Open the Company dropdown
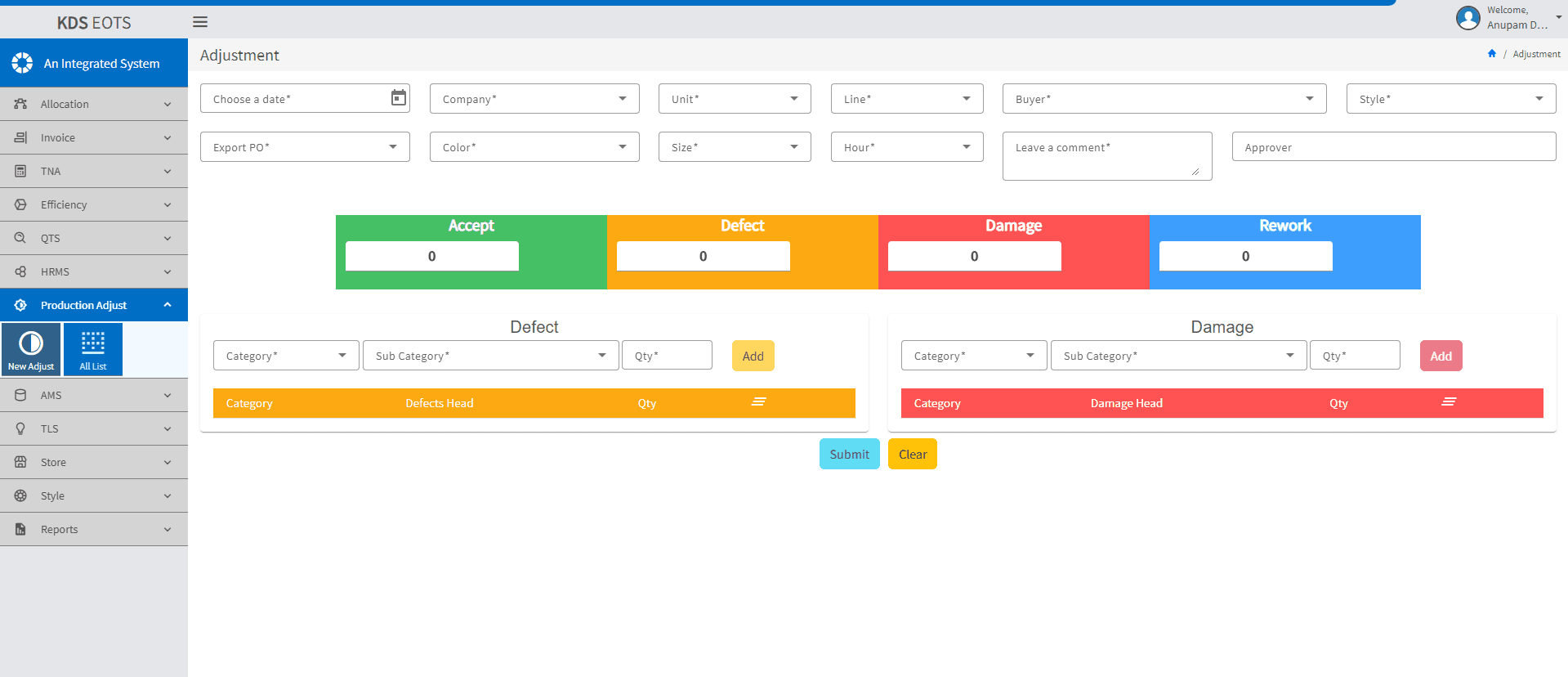The height and width of the screenshot is (677, 1568). (x=534, y=99)
